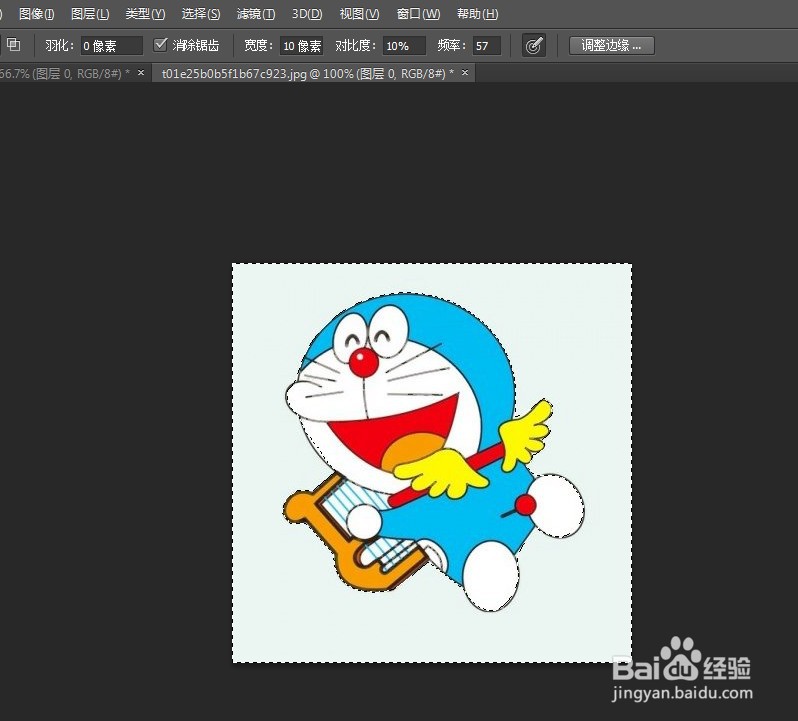The height and width of the screenshot is (721, 798).
Task: Open the 类型(Y) menu
Action: click(x=145, y=14)
